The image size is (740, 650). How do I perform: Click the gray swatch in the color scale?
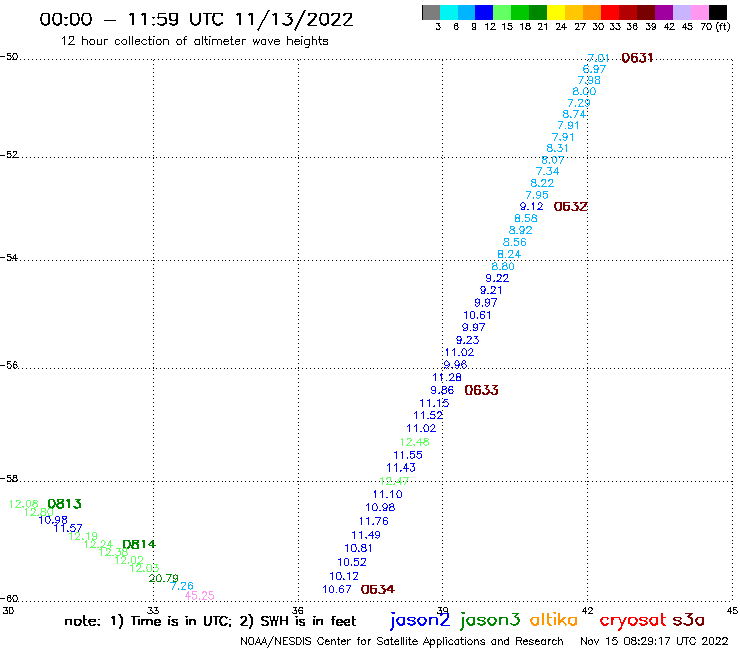[431, 12]
